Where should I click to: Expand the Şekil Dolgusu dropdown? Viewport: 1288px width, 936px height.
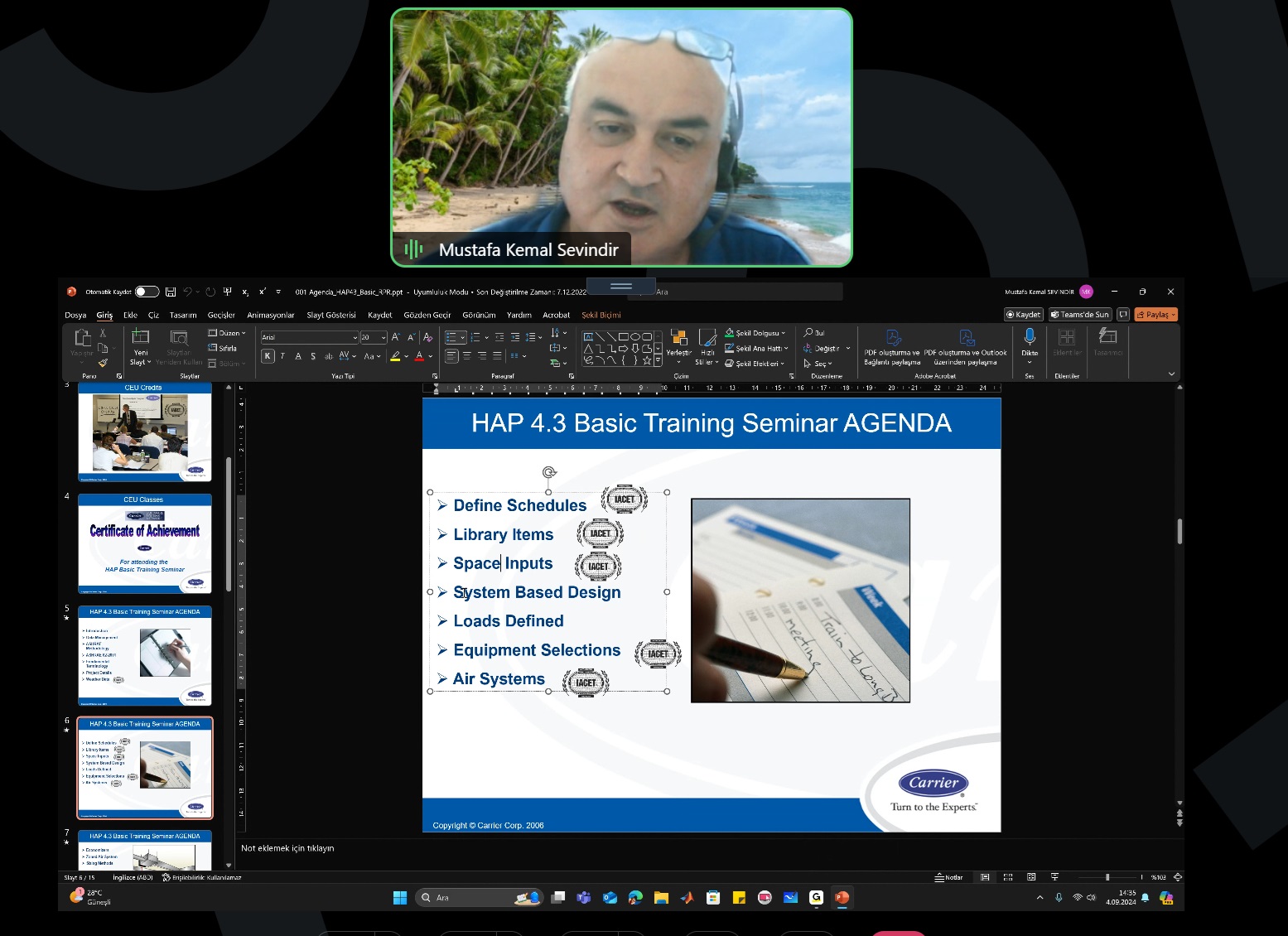coord(784,333)
